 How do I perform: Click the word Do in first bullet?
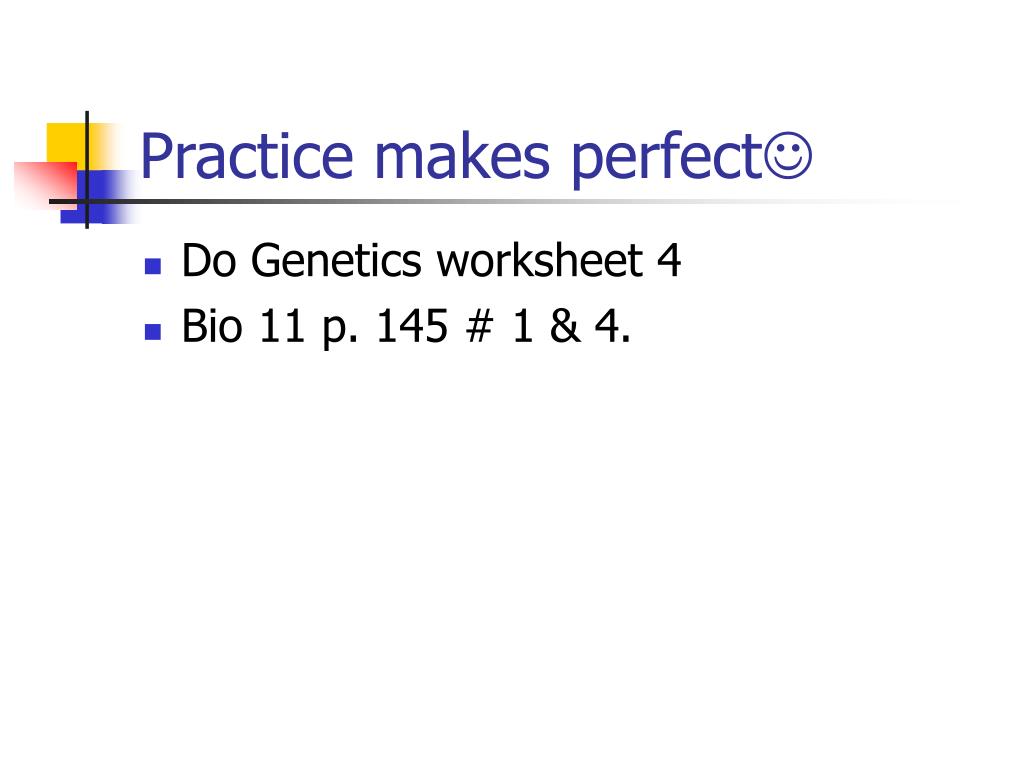point(209,261)
